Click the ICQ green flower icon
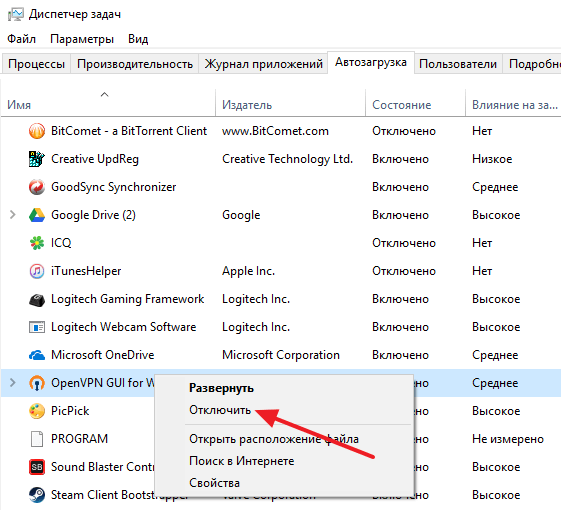The width and height of the screenshot is (561, 510). point(37,243)
